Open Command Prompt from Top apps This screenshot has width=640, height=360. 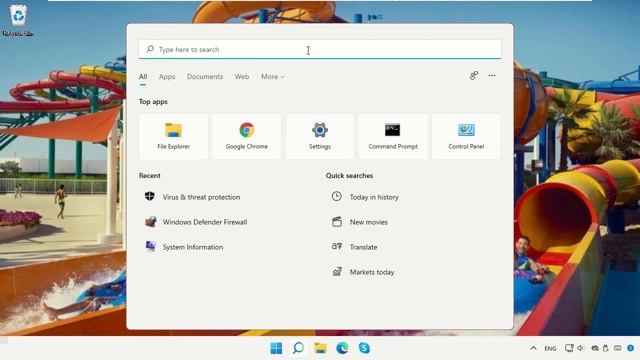click(x=393, y=136)
